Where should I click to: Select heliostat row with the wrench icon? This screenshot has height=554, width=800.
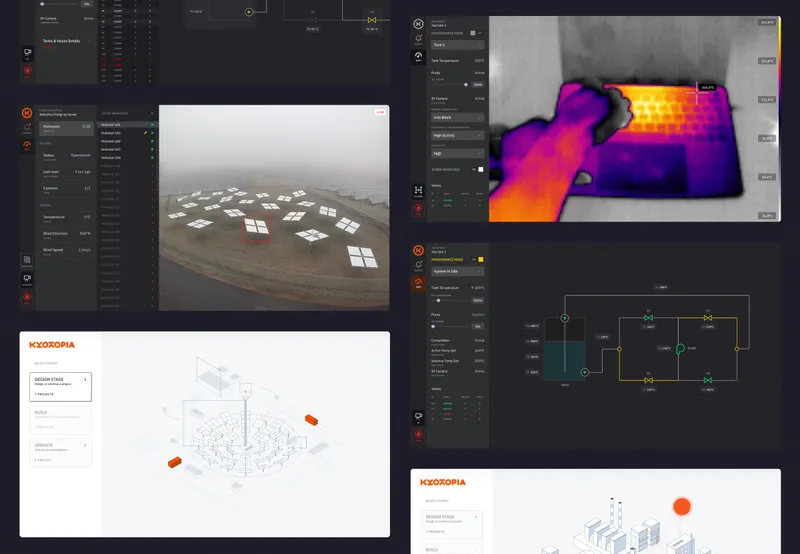(127, 133)
